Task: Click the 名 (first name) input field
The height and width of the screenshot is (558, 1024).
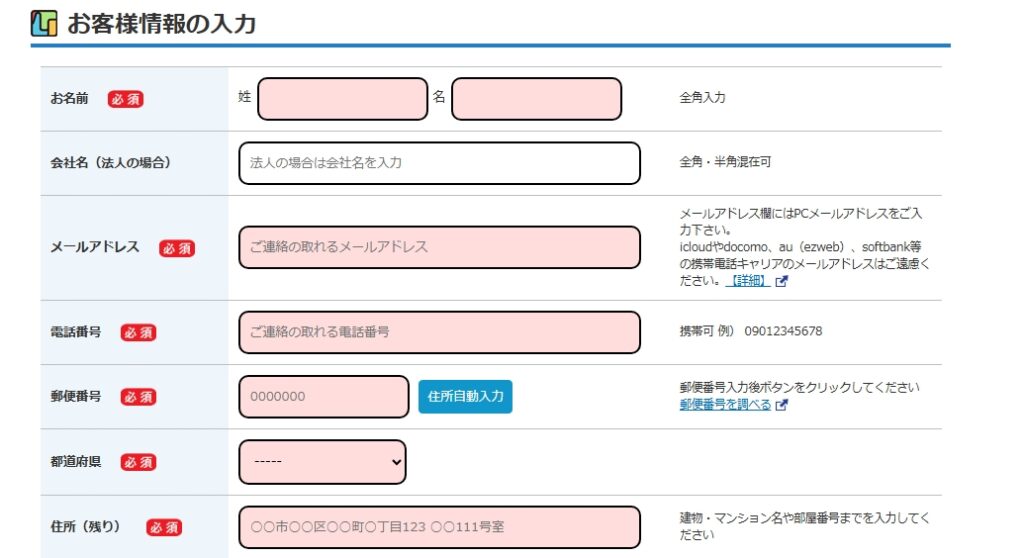Action: pyautogui.click(x=536, y=99)
